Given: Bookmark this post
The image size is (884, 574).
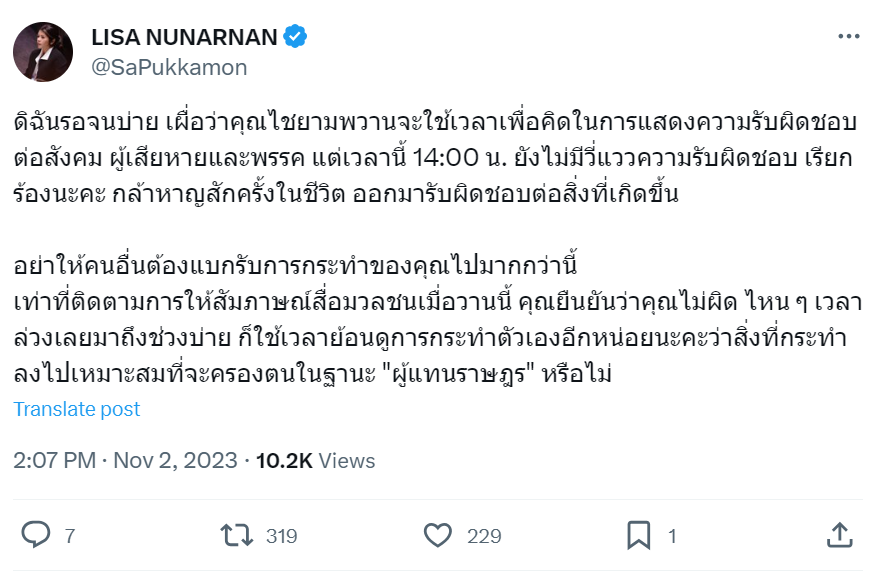Looking at the screenshot, I should 639,536.
